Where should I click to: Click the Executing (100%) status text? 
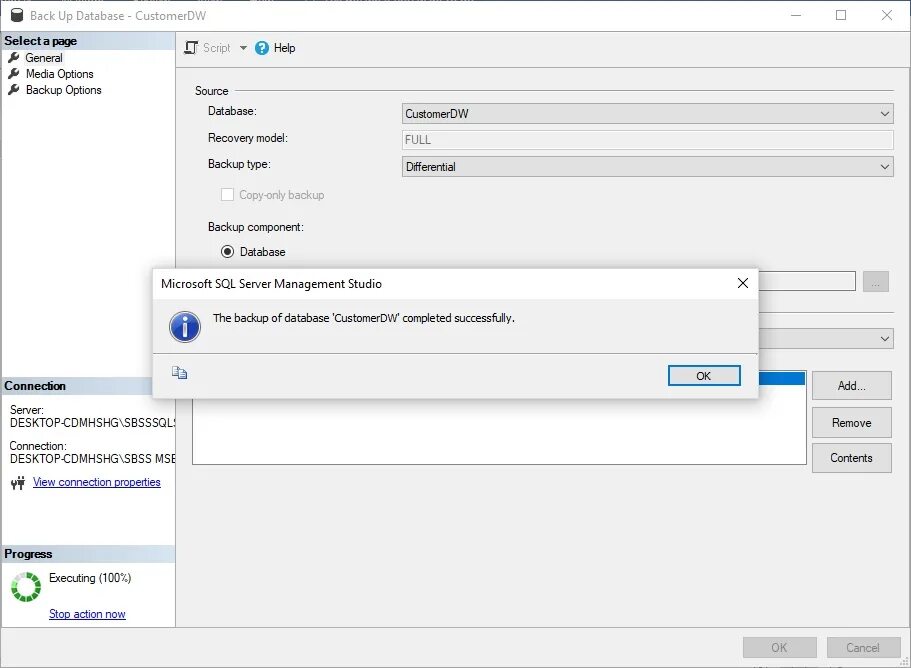(x=90, y=578)
